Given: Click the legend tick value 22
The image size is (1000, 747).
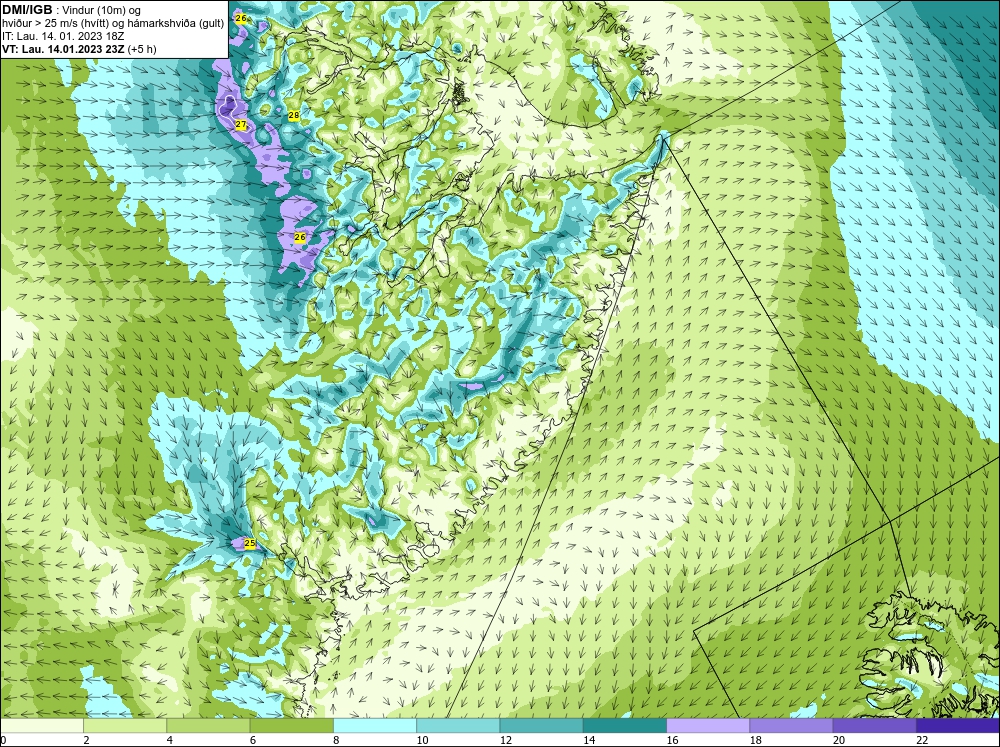Looking at the screenshot, I should pos(922,740).
